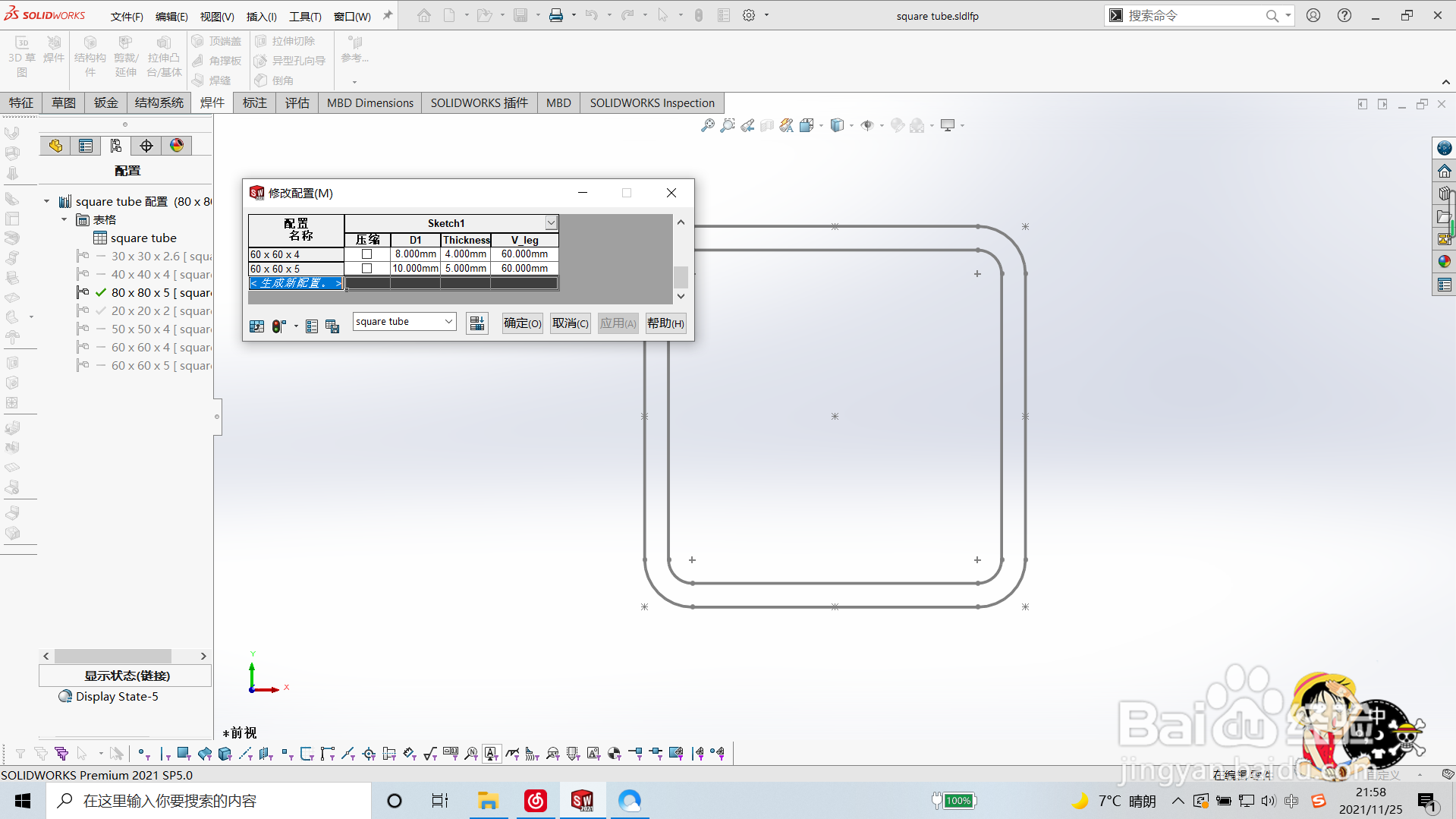The height and width of the screenshot is (819, 1456).
Task: Open the Windows Start menu
Action: pos(23,801)
